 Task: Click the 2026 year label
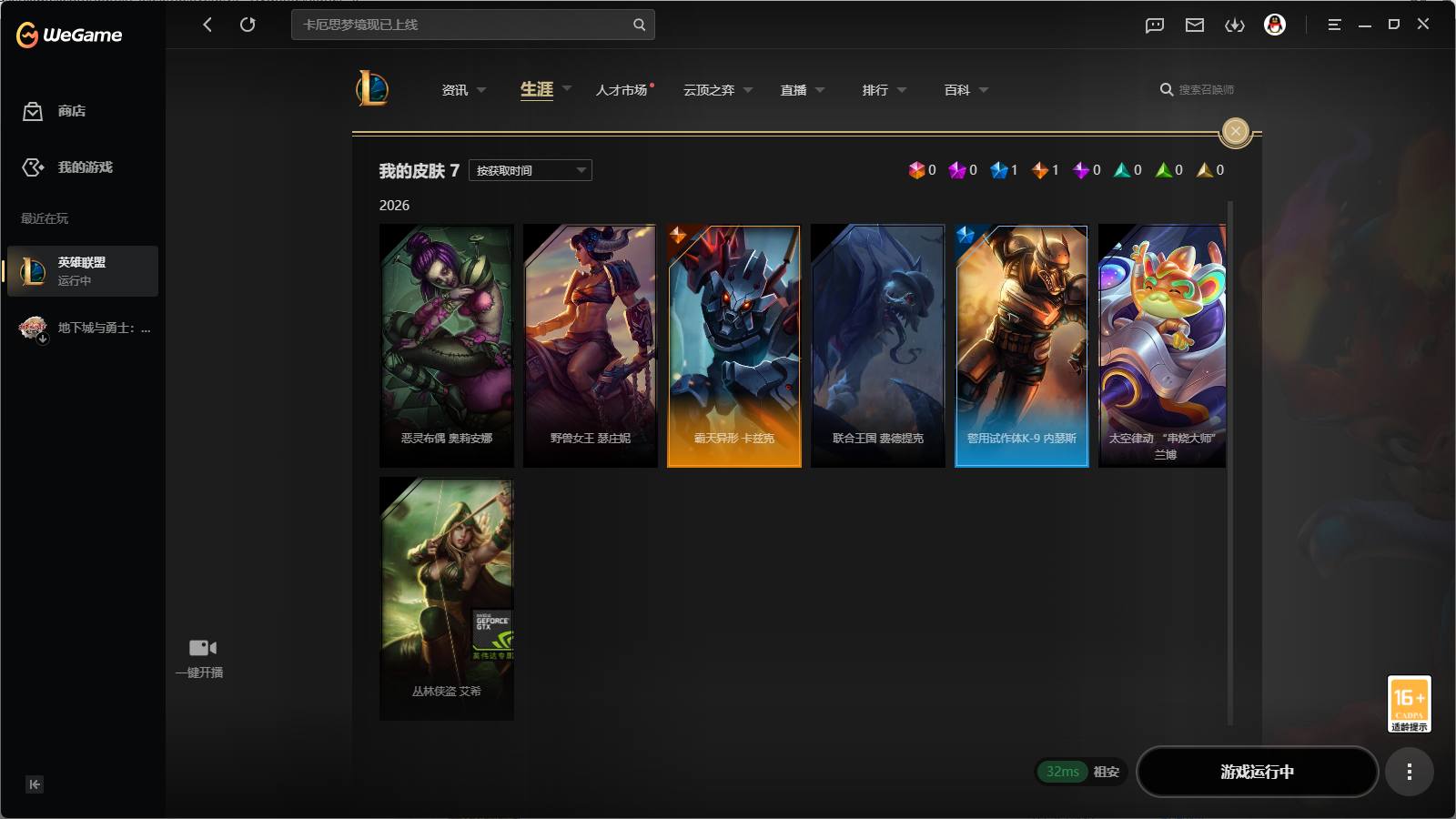(x=394, y=206)
